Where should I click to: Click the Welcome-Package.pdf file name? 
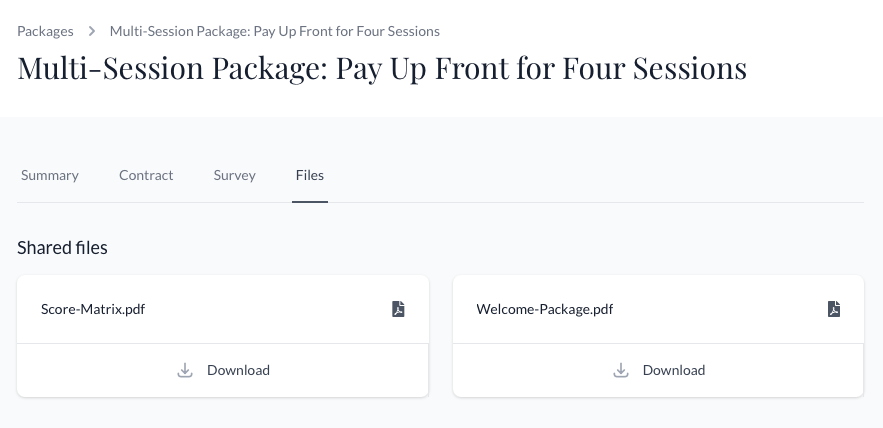click(545, 309)
